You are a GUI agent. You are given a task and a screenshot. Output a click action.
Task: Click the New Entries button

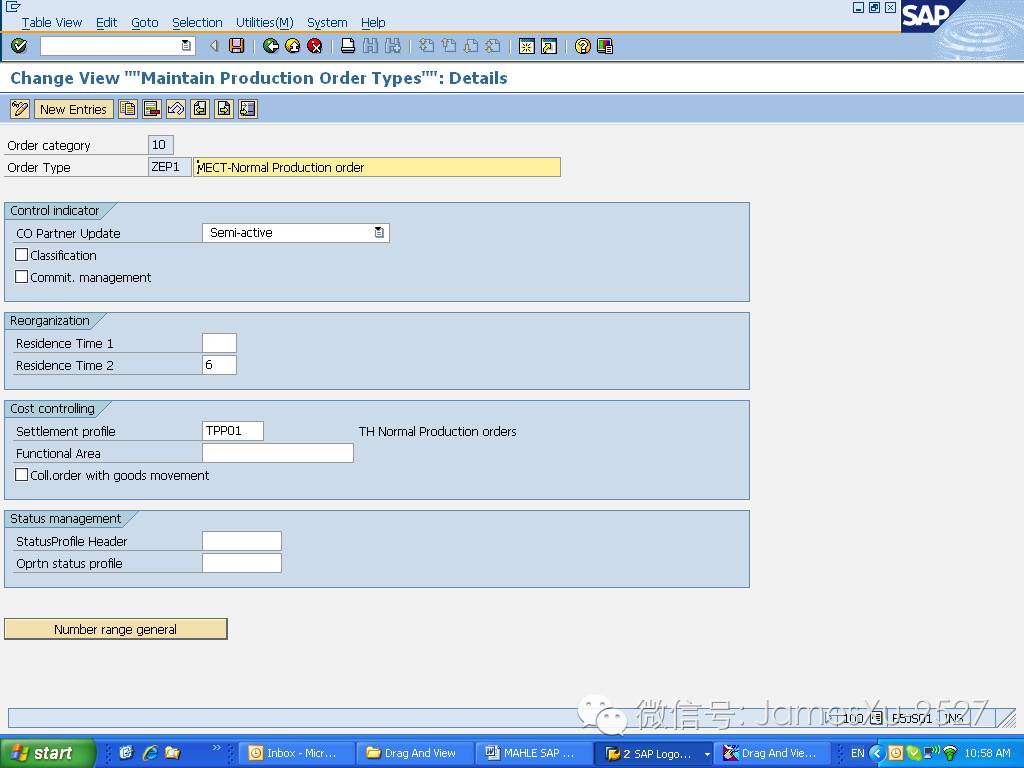pyautogui.click(x=73, y=109)
